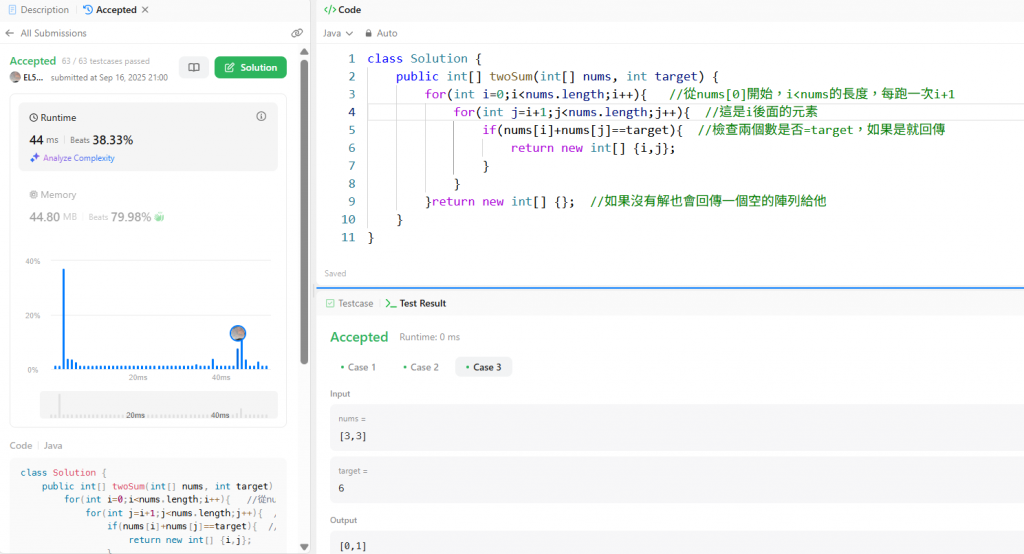Click the green Solution button

tap(250, 67)
